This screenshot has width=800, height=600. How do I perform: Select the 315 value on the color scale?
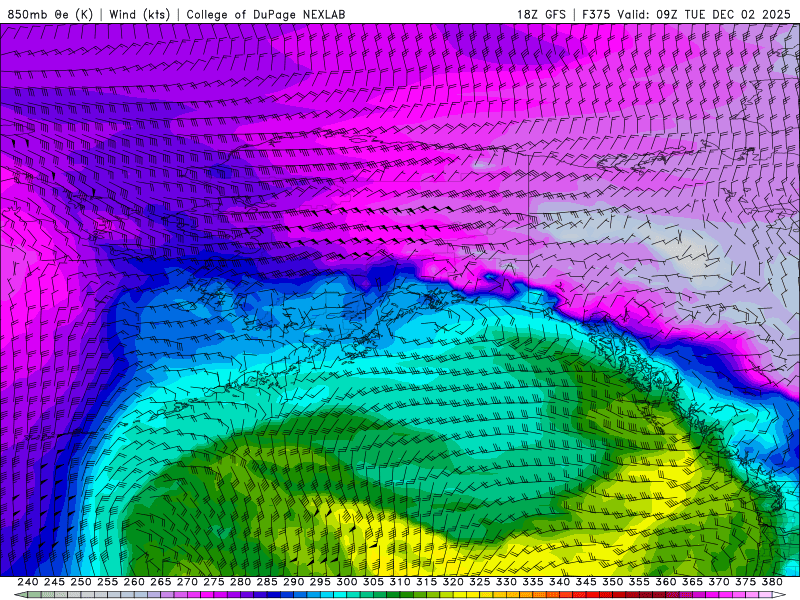(427, 582)
